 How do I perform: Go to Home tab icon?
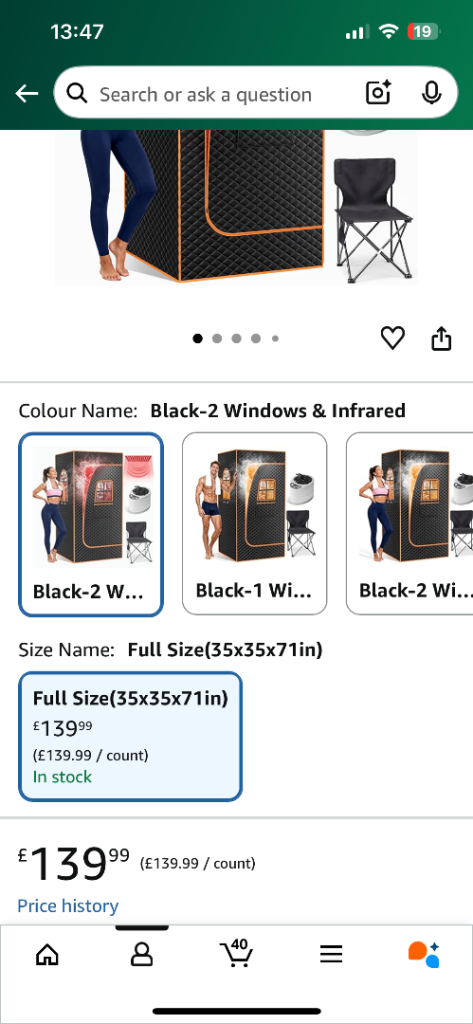pyautogui.click(x=47, y=955)
